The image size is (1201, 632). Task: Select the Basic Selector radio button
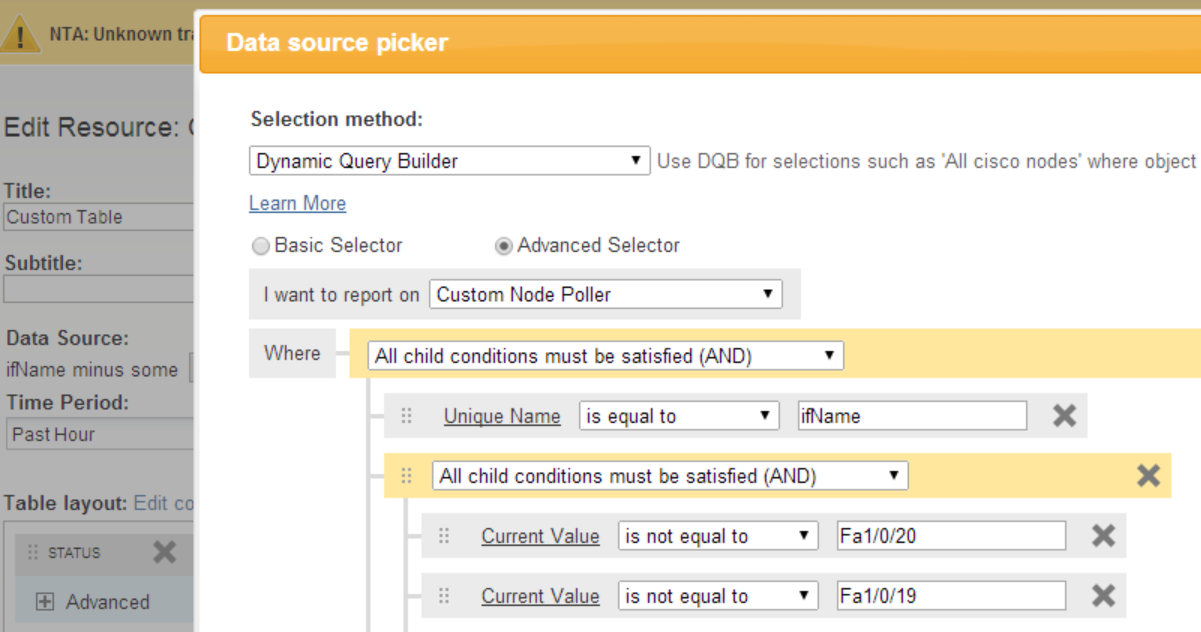(x=261, y=246)
